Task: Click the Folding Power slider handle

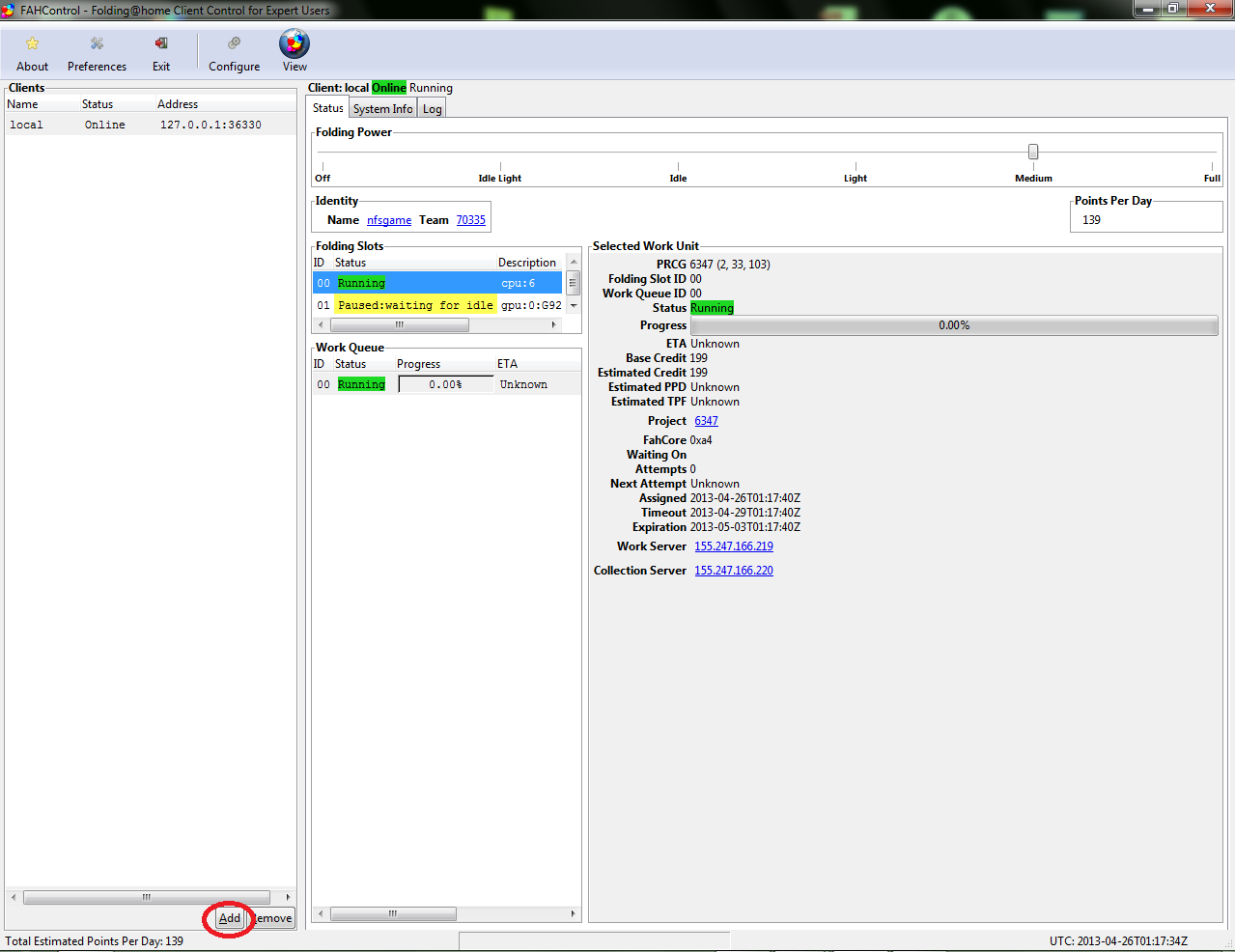Action: coord(1033,152)
